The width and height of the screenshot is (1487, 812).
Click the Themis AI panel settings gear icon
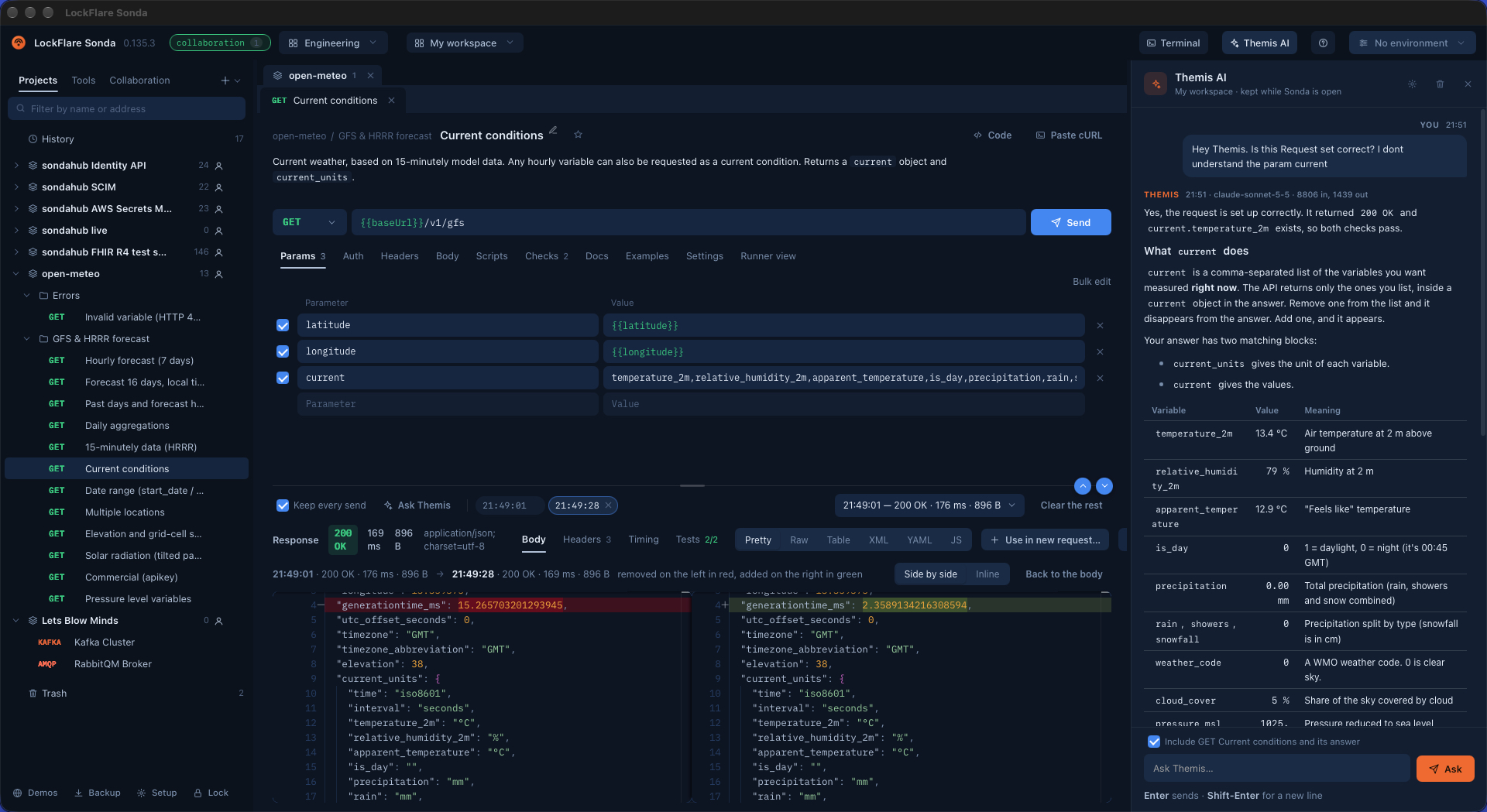coord(1412,84)
